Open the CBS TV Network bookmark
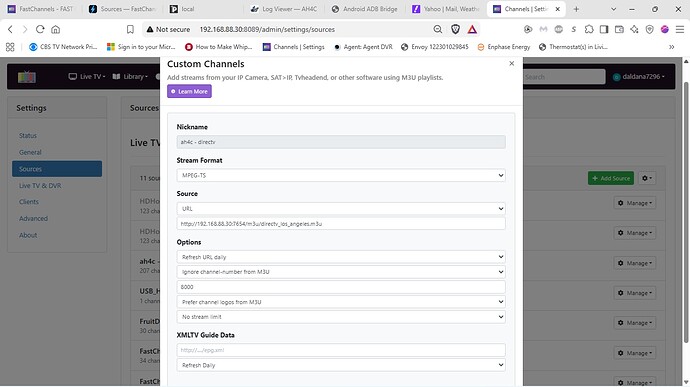The height and width of the screenshot is (387, 690). point(63,47)
